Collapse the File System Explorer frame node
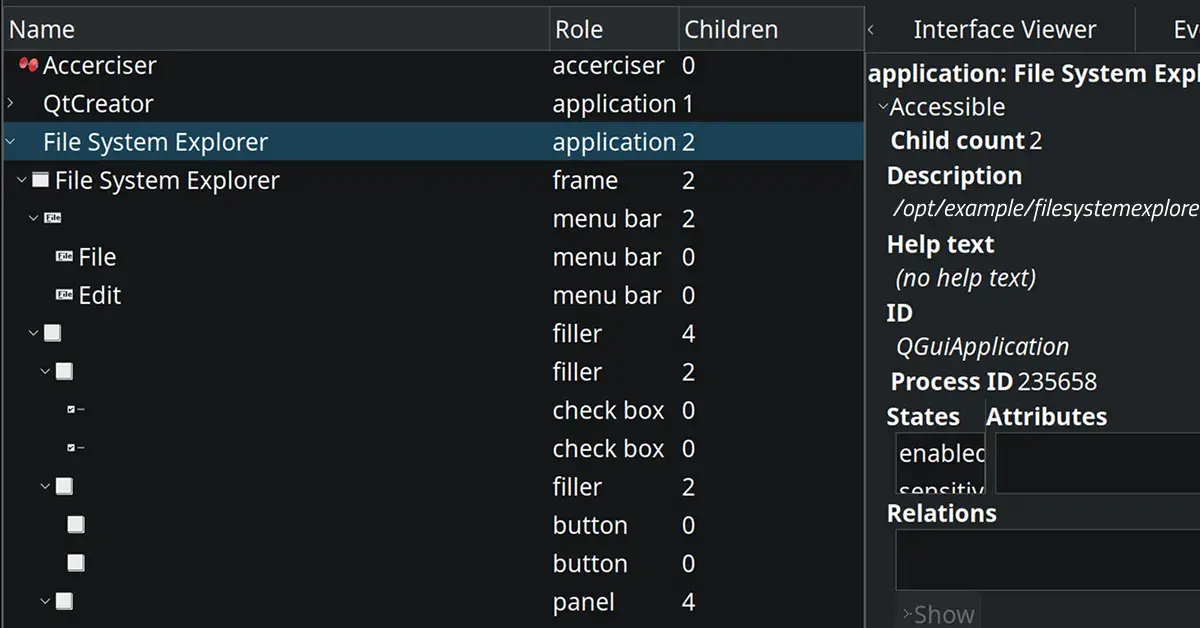1200x628 pixels. [x=22, y=181]
